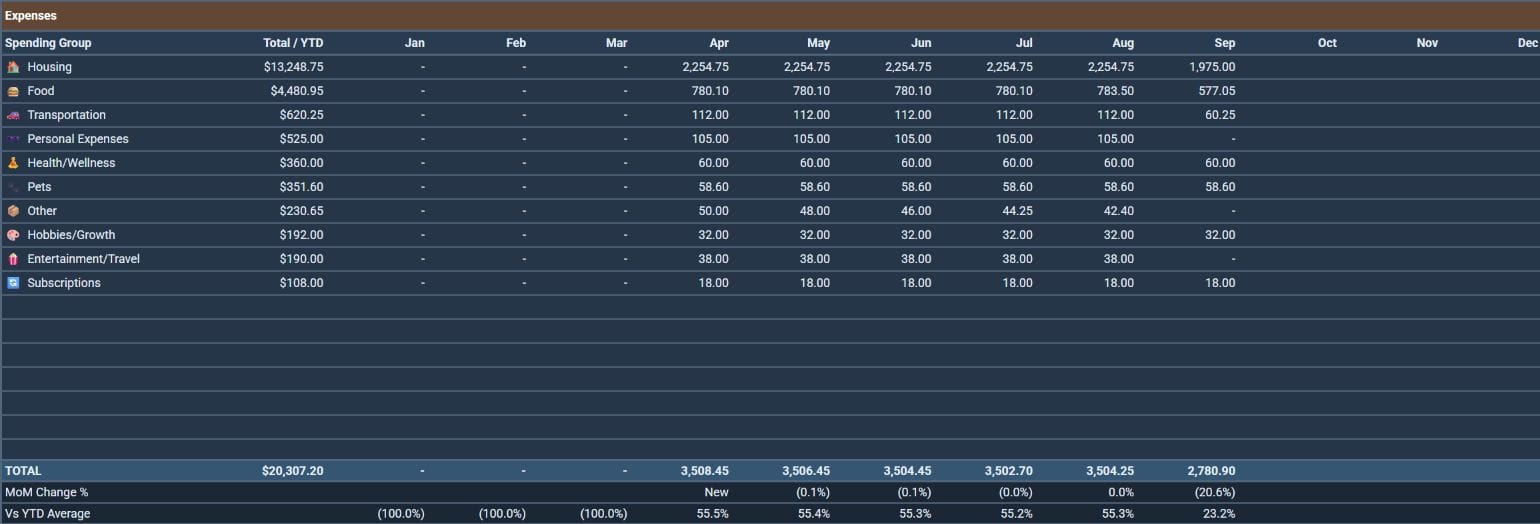Screen dimensions: 1540x524
Task: Select Subscriptions total $108.00
Action: pos(302,283)
